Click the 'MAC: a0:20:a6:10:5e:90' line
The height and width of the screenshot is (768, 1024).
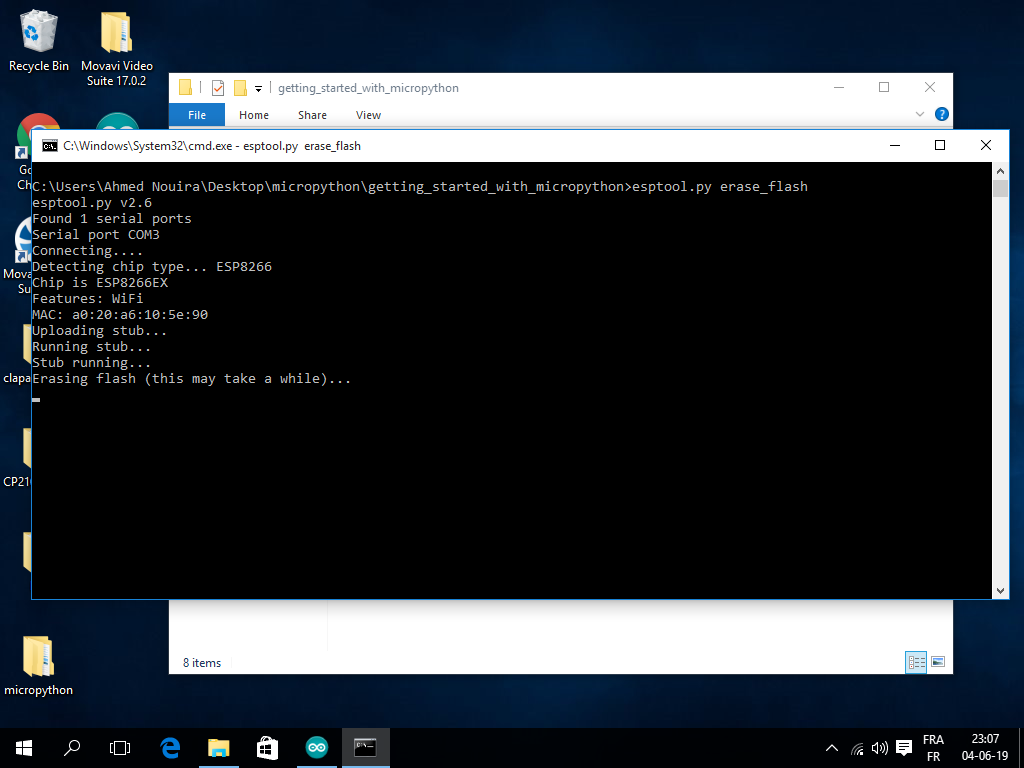[x=120, y=315]
